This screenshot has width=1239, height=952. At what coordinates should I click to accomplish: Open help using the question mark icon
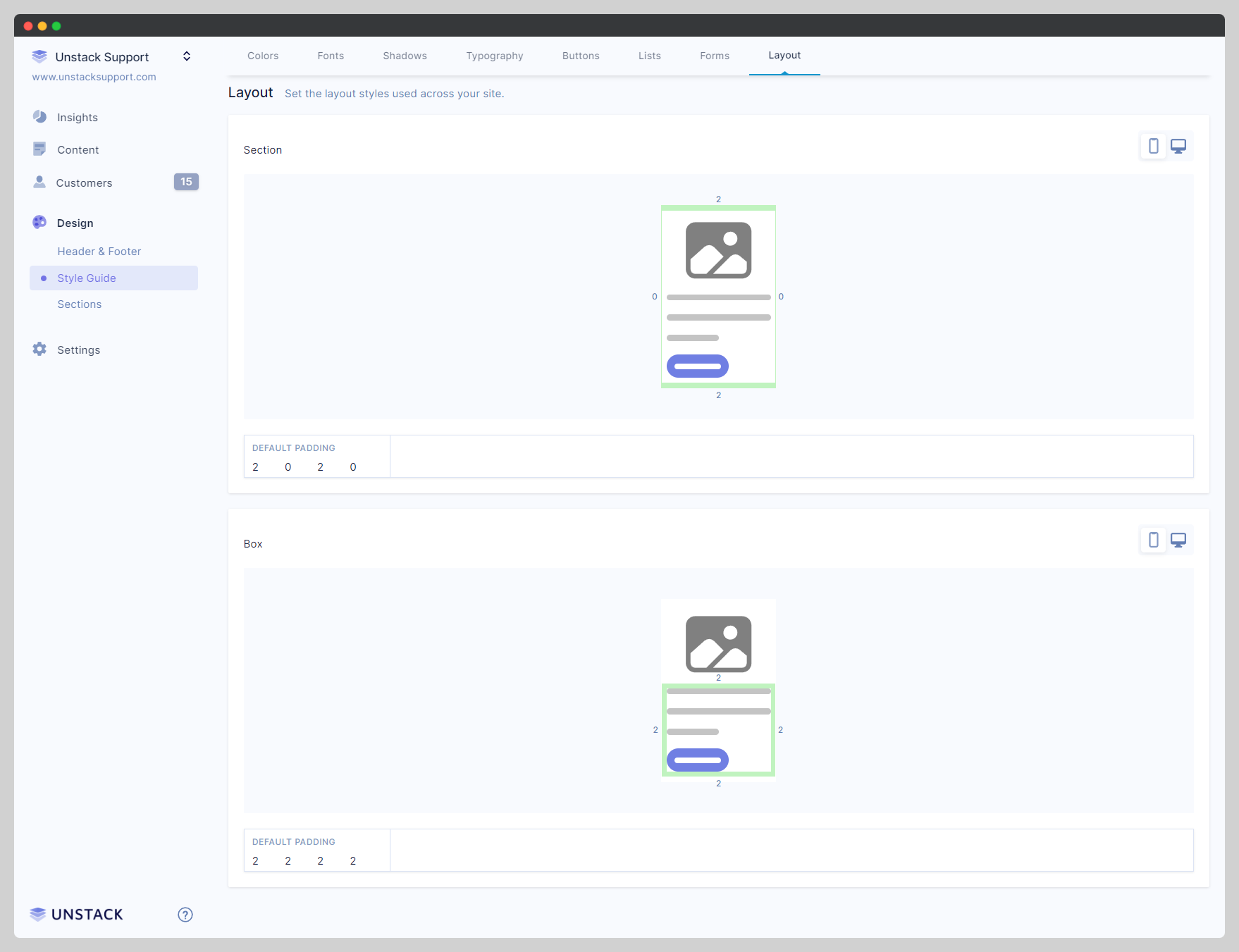pyautogui.click(x=185, y=914)
